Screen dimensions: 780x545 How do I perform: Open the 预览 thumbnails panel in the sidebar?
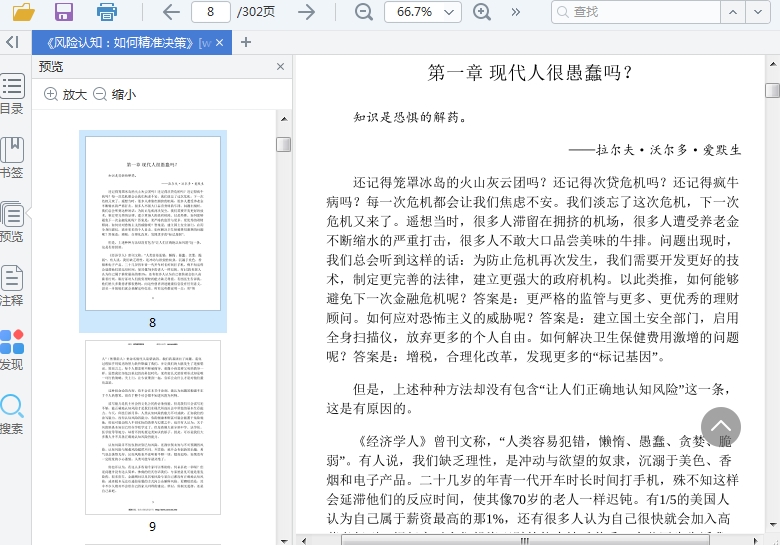pos(11,221)
